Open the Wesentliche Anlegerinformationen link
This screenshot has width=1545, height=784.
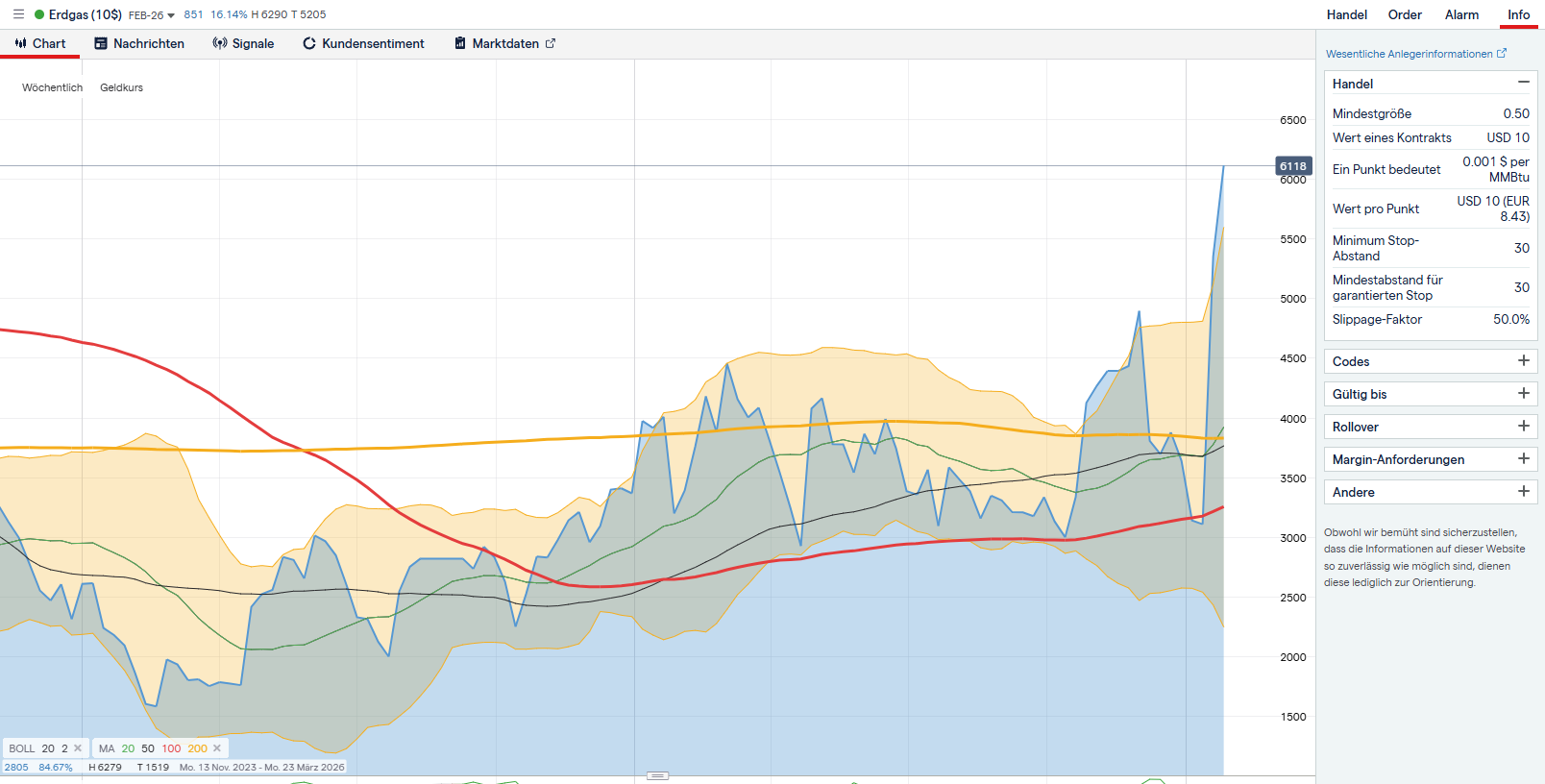pos(1416,54)
